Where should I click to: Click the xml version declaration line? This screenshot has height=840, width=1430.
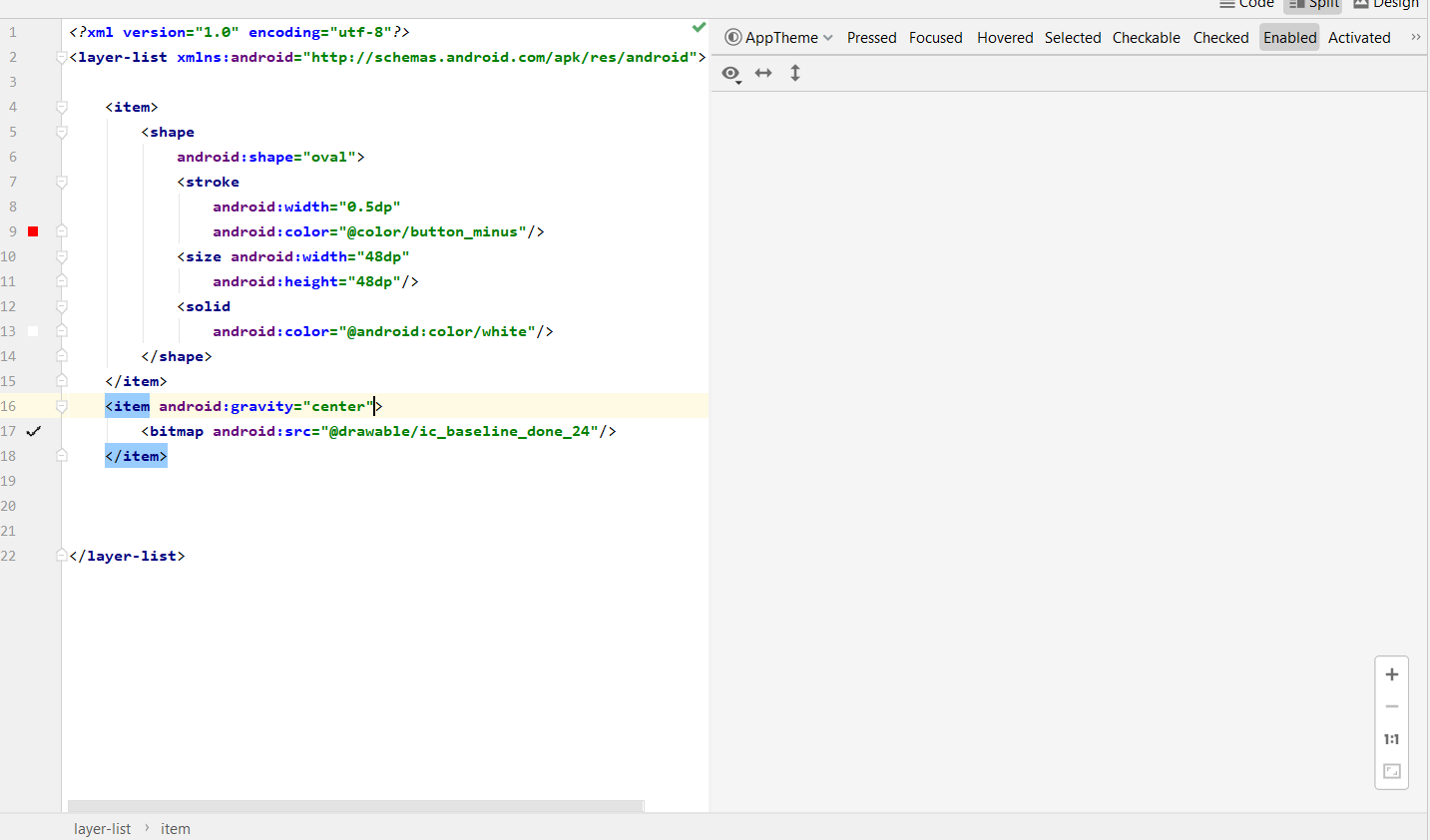(x=239, y=32)
